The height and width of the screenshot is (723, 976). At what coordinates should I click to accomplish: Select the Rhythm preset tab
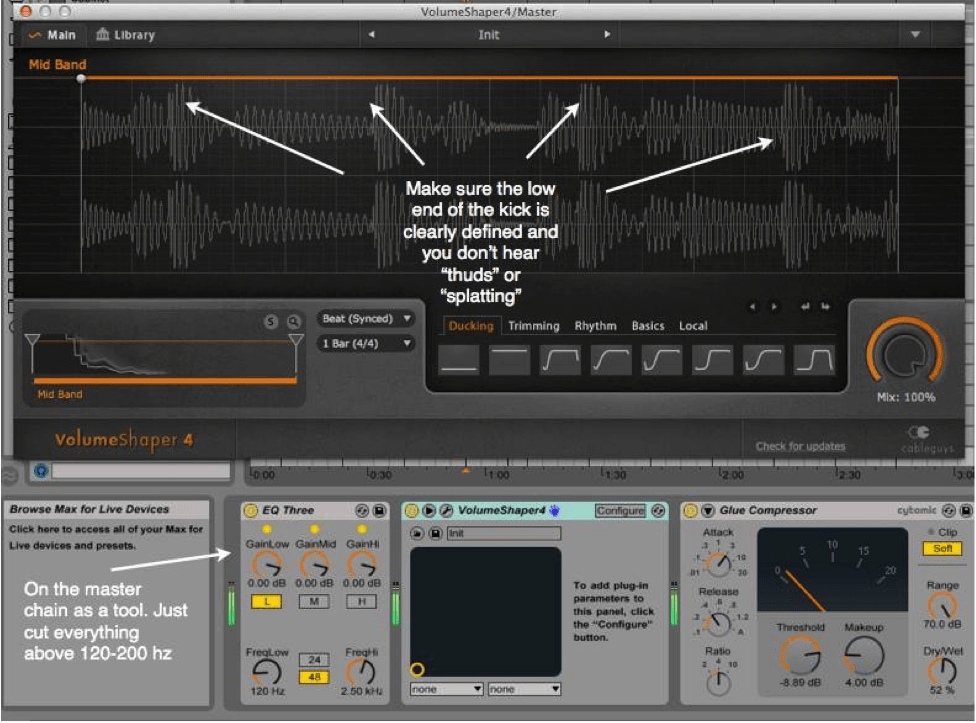point(595,326)
